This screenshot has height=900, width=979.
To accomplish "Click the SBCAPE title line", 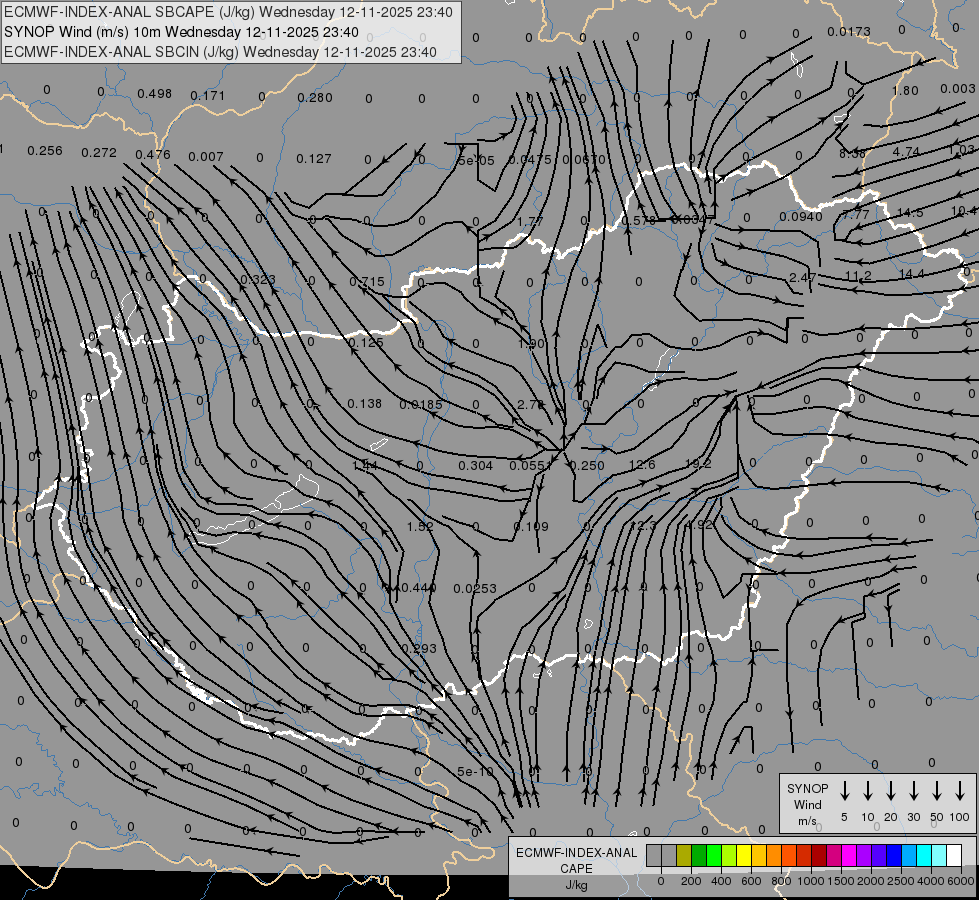I will tap(228, 12).
